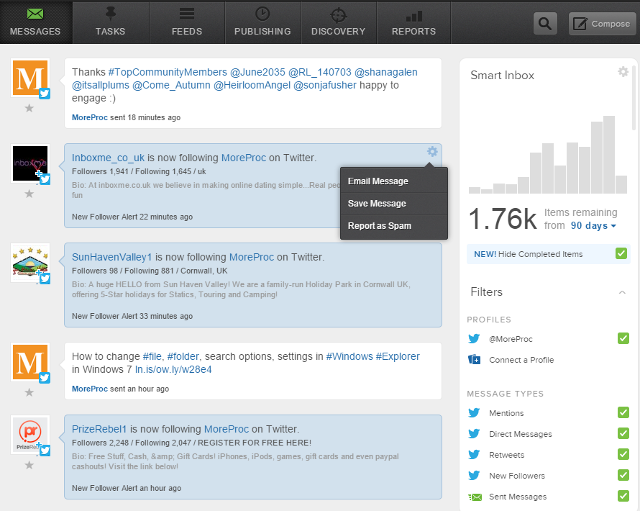This screenshot has height=511, width=640.
Task: Uncheck the Mentions filter checkbox
Action: (x=623, y=413)
